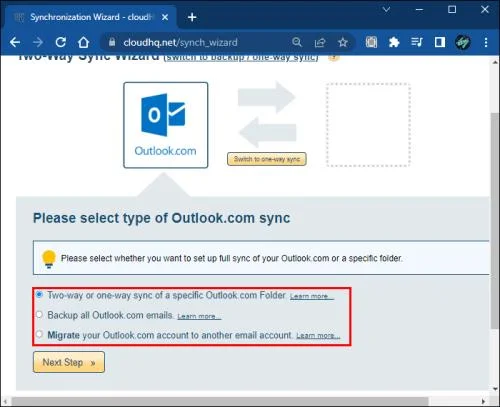Image resolution: width=500 pixels, height=407 pixels.
Task: Switch to the Synchronization Wizard tab
Action: (91, 17)
